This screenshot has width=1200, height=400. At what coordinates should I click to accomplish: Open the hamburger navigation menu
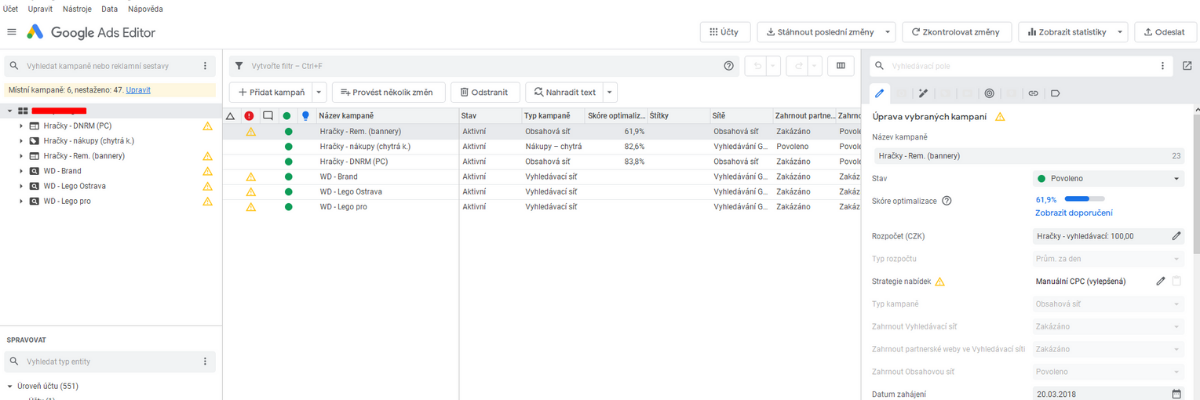tap(11, 32)
